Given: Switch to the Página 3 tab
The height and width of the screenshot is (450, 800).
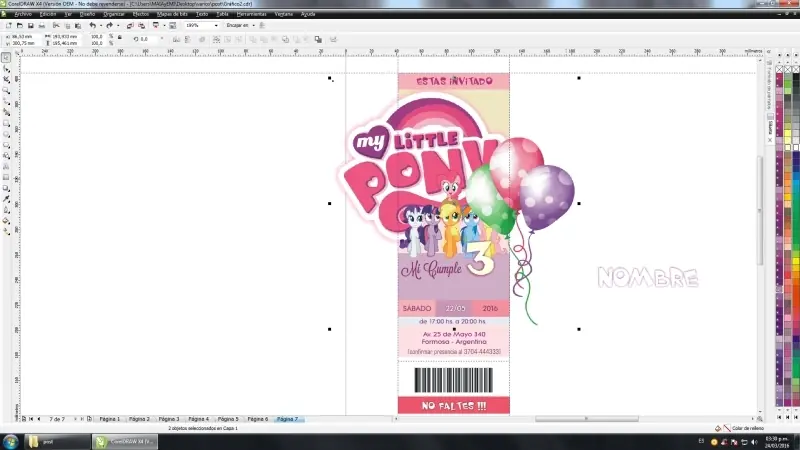Looking at the screenshot, I should pos(169,419).
